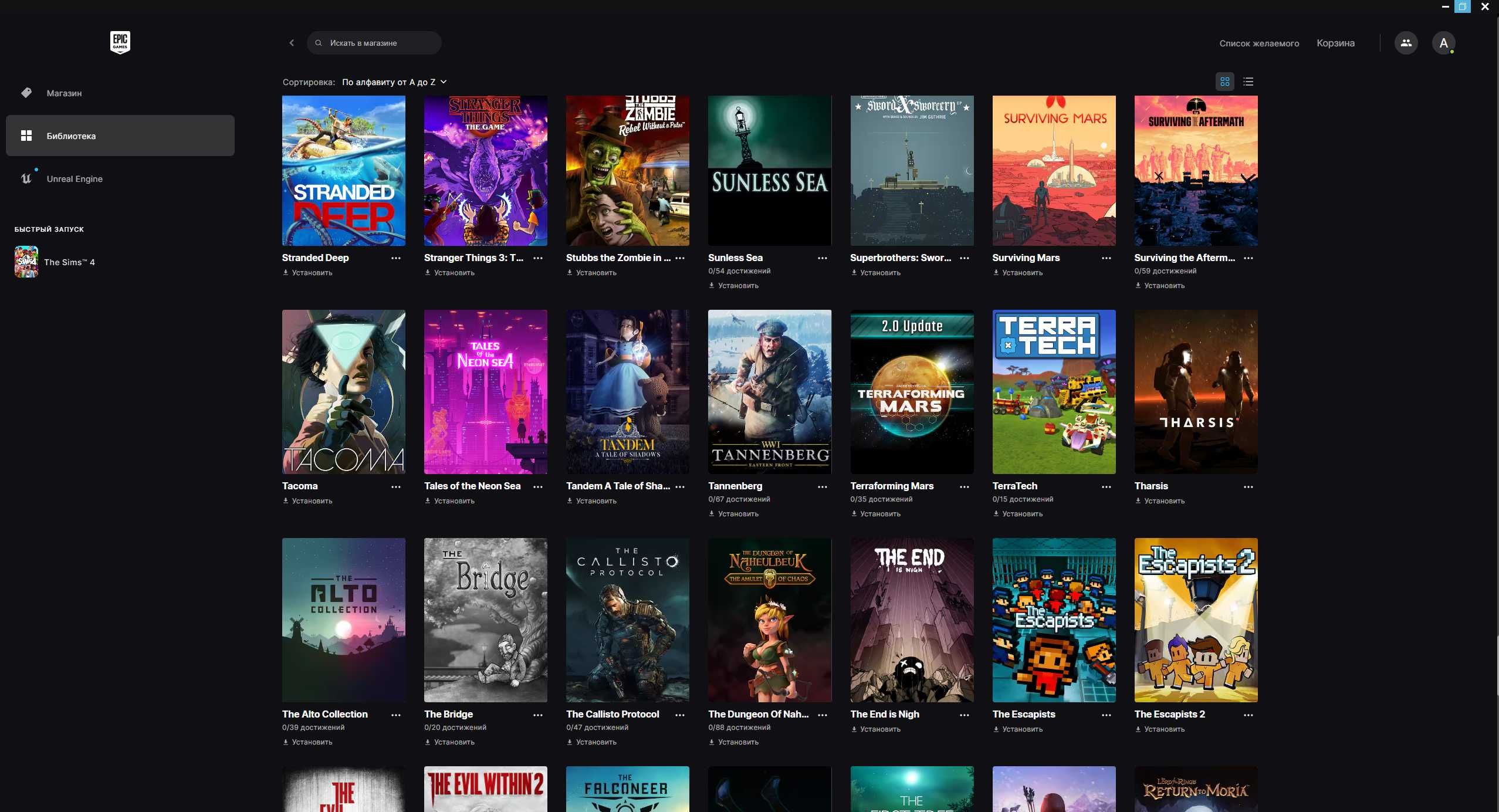
Task: Open Sunless Sea cover thumbnail
Action: (x=770, y=171)
